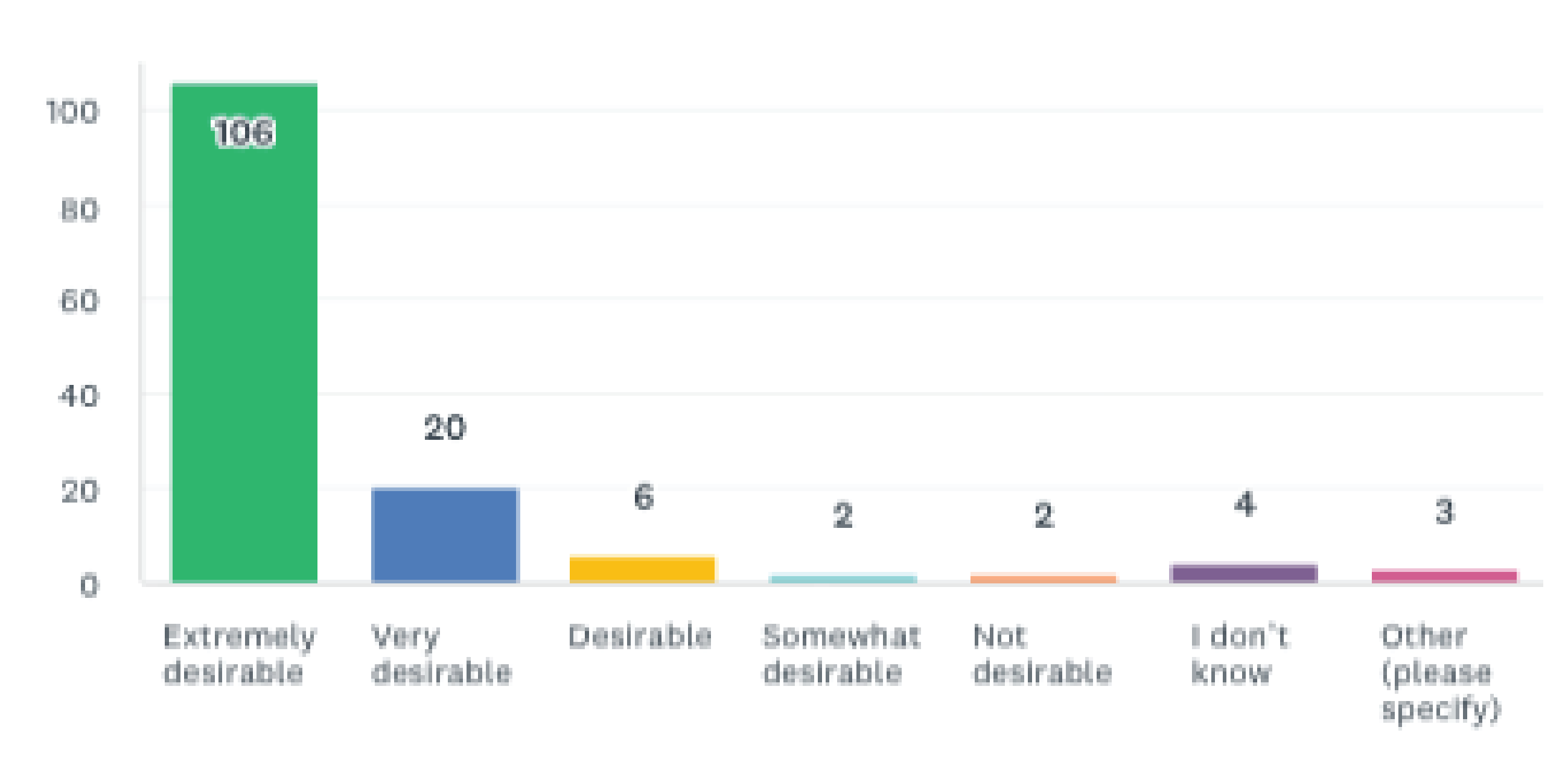Select the orange Not desirable bar

tap(1044, 578)
